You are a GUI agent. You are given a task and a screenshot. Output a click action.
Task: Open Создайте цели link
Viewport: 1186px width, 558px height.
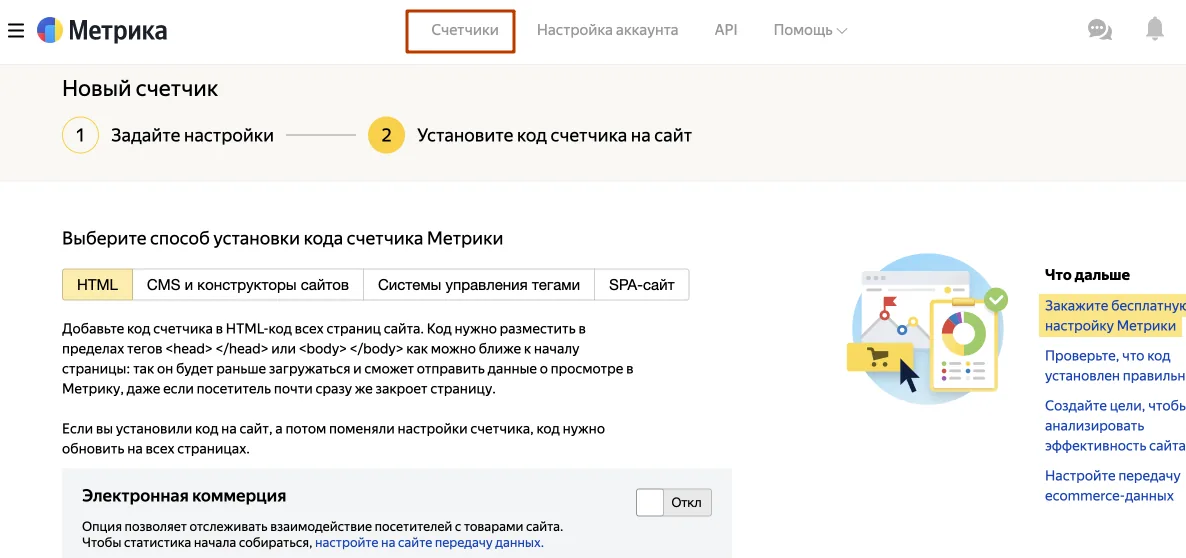coord(1114,426)
